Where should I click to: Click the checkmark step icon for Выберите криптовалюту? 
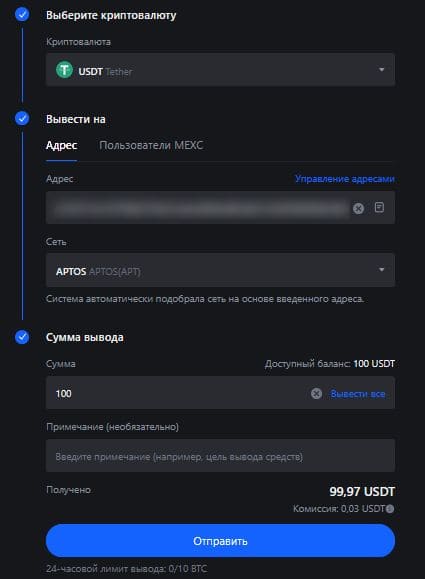tap(22, 14)
